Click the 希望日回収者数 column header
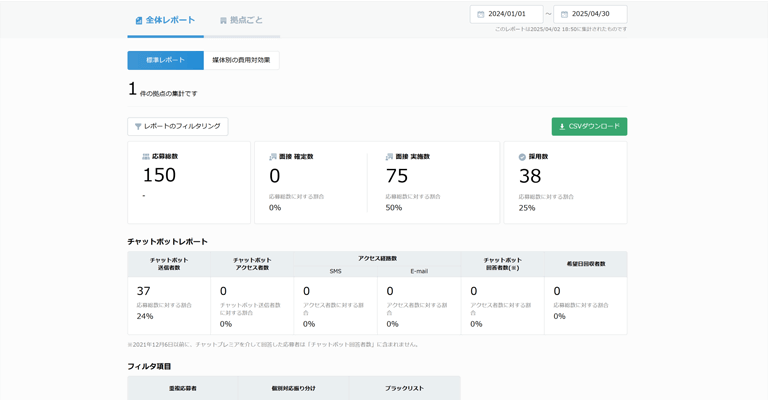 tap(586, 264)
